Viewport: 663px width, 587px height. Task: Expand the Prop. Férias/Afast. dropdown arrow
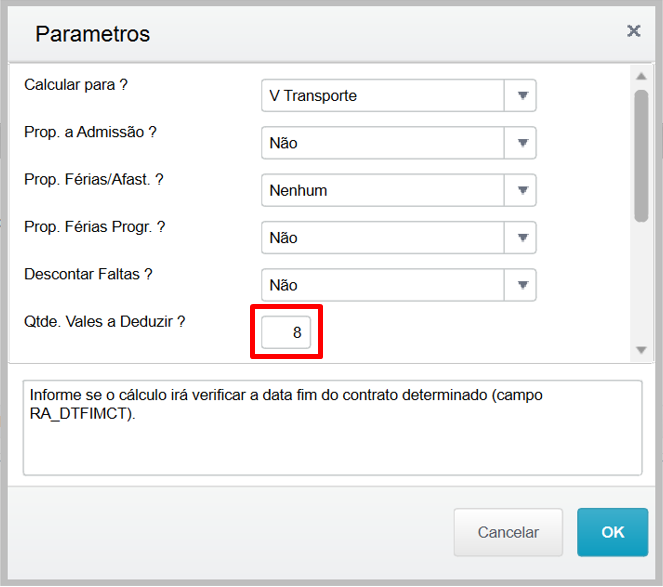pyautogui.click(x=521, y=190)
